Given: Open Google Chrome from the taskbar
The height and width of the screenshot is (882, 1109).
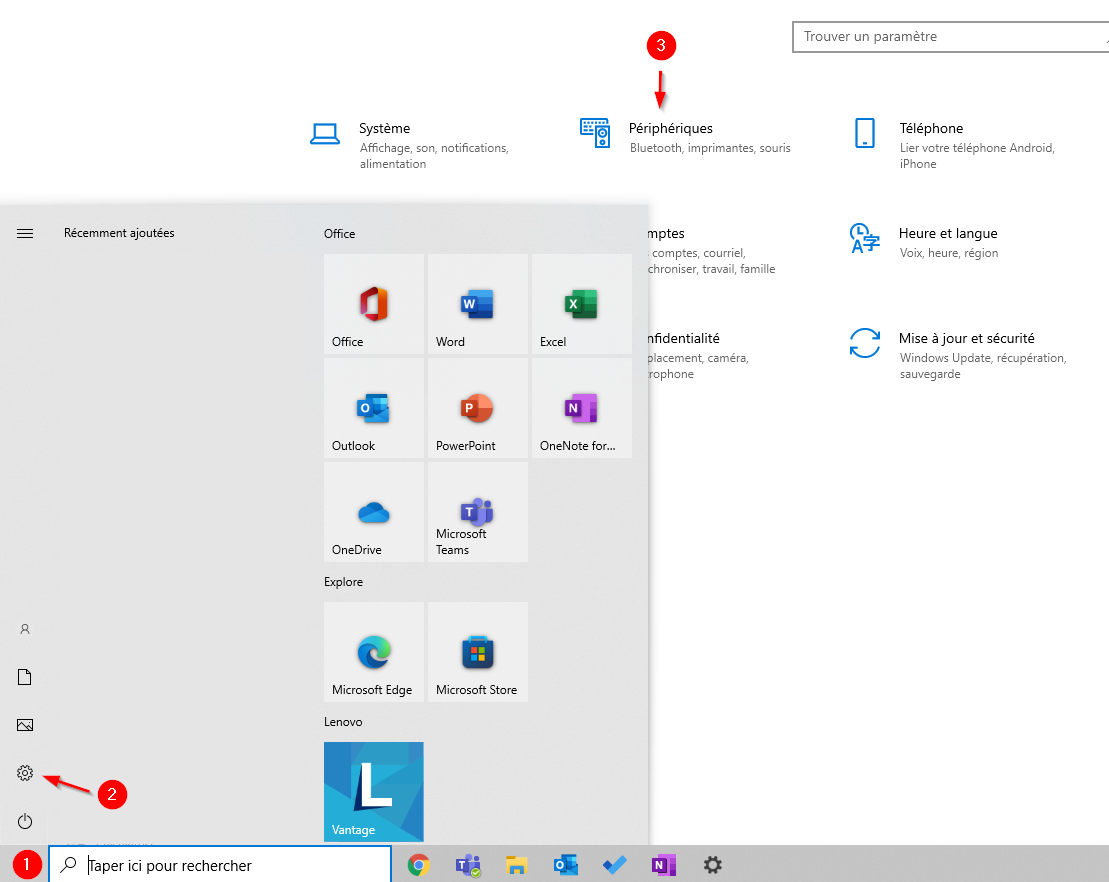Looking at the screenshot, I should 419,864.
